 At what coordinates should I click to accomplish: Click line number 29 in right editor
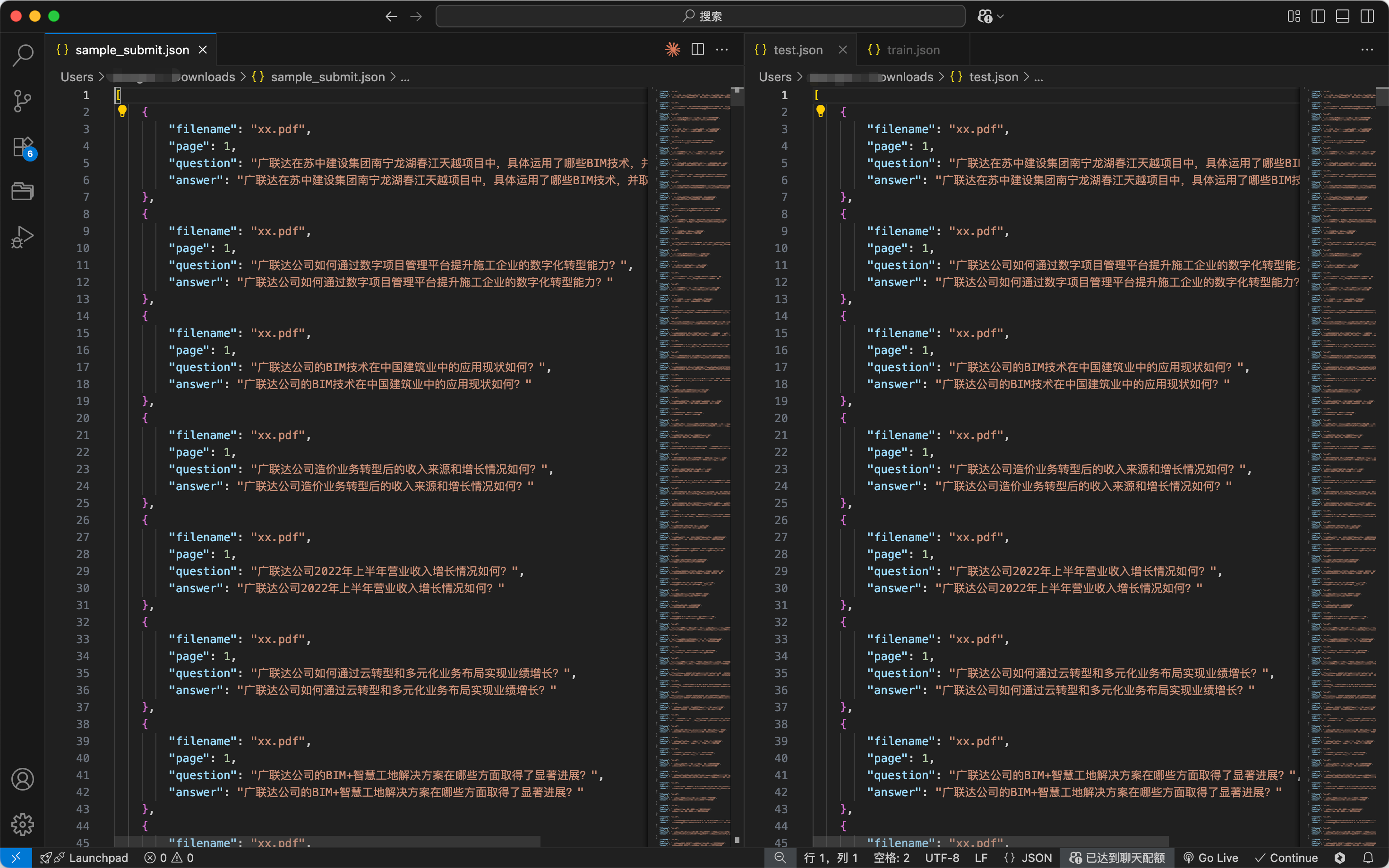tap(781, 571)
